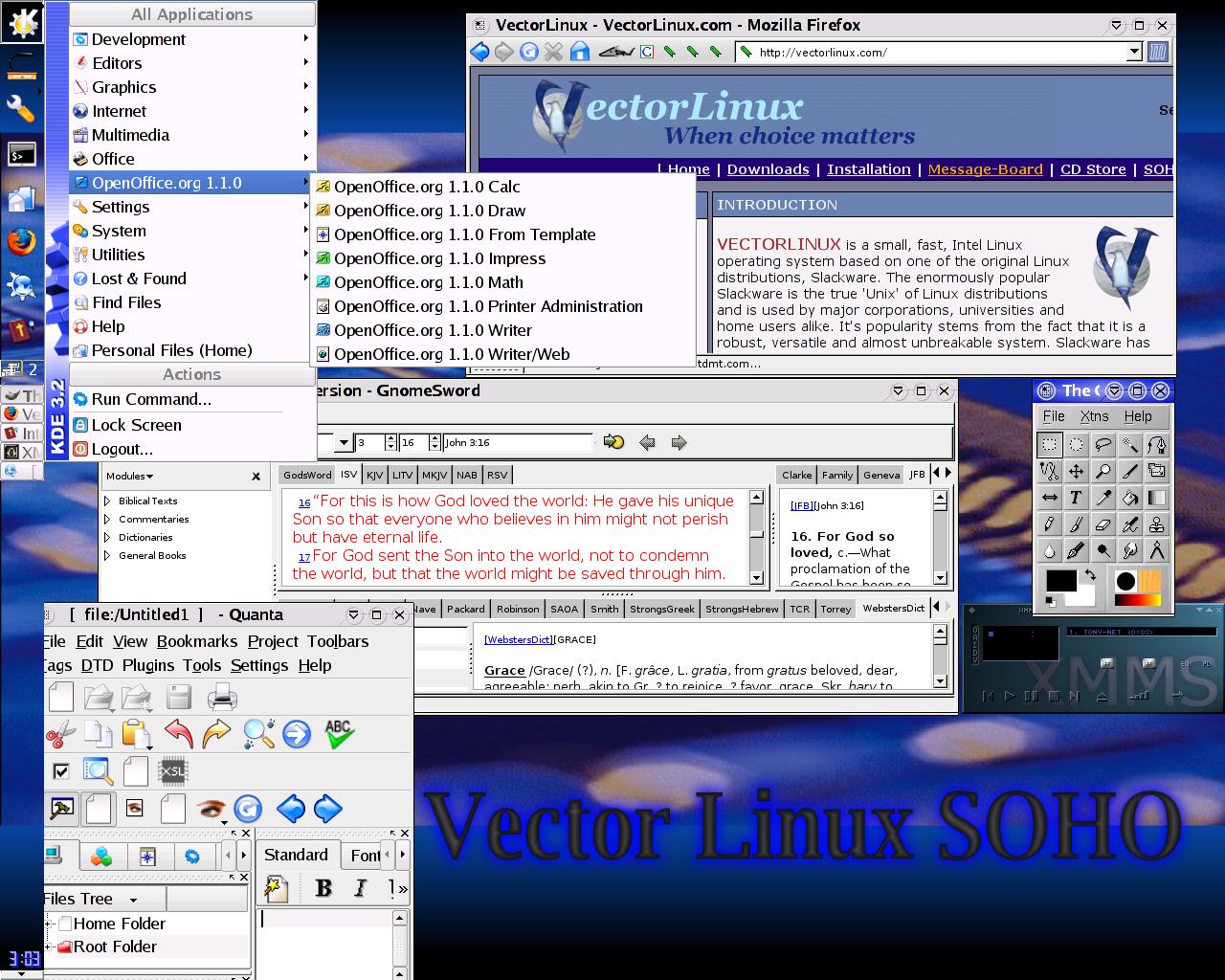This screenshot has height=980, width=1225.
Task: Click the Firefox Home button
Action: 580,53
